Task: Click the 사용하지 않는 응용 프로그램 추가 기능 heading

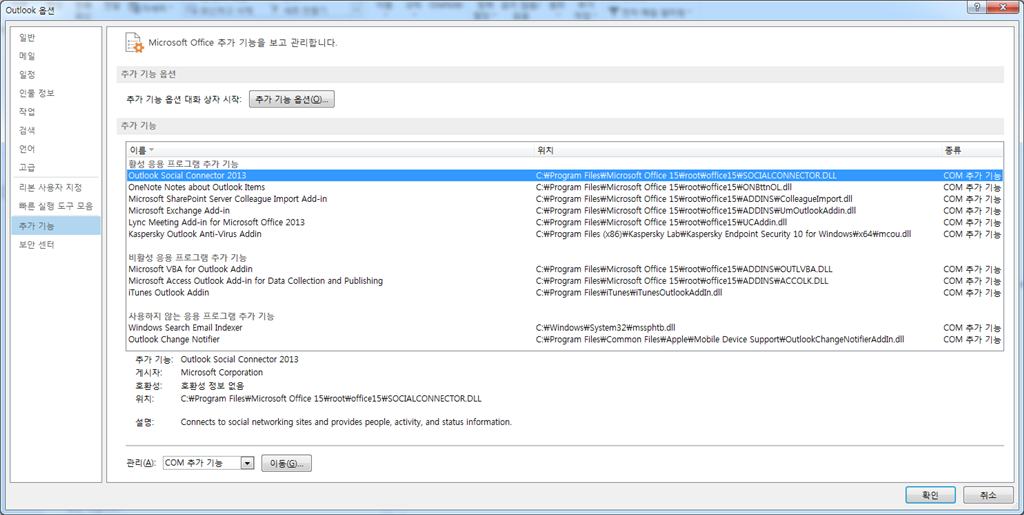Action: pos(201,316)
